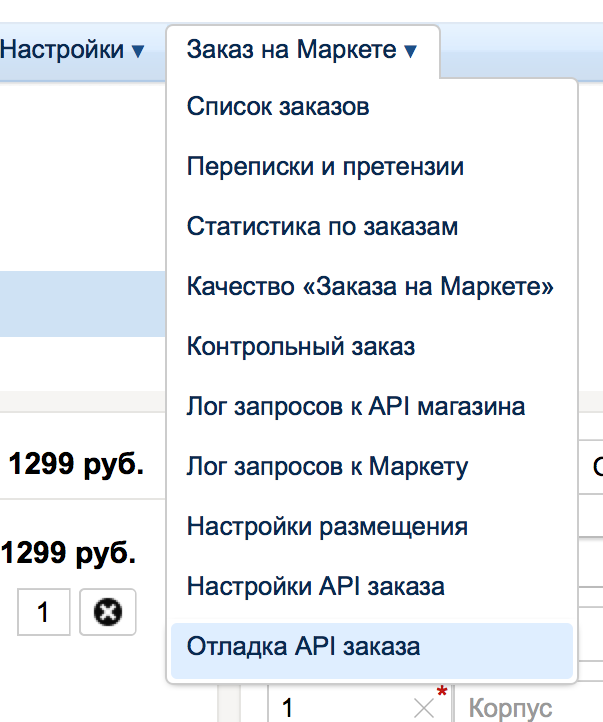603x722 pixels.
Task: Choose Контрольный заказ menu entry
Action: (300, 347)
